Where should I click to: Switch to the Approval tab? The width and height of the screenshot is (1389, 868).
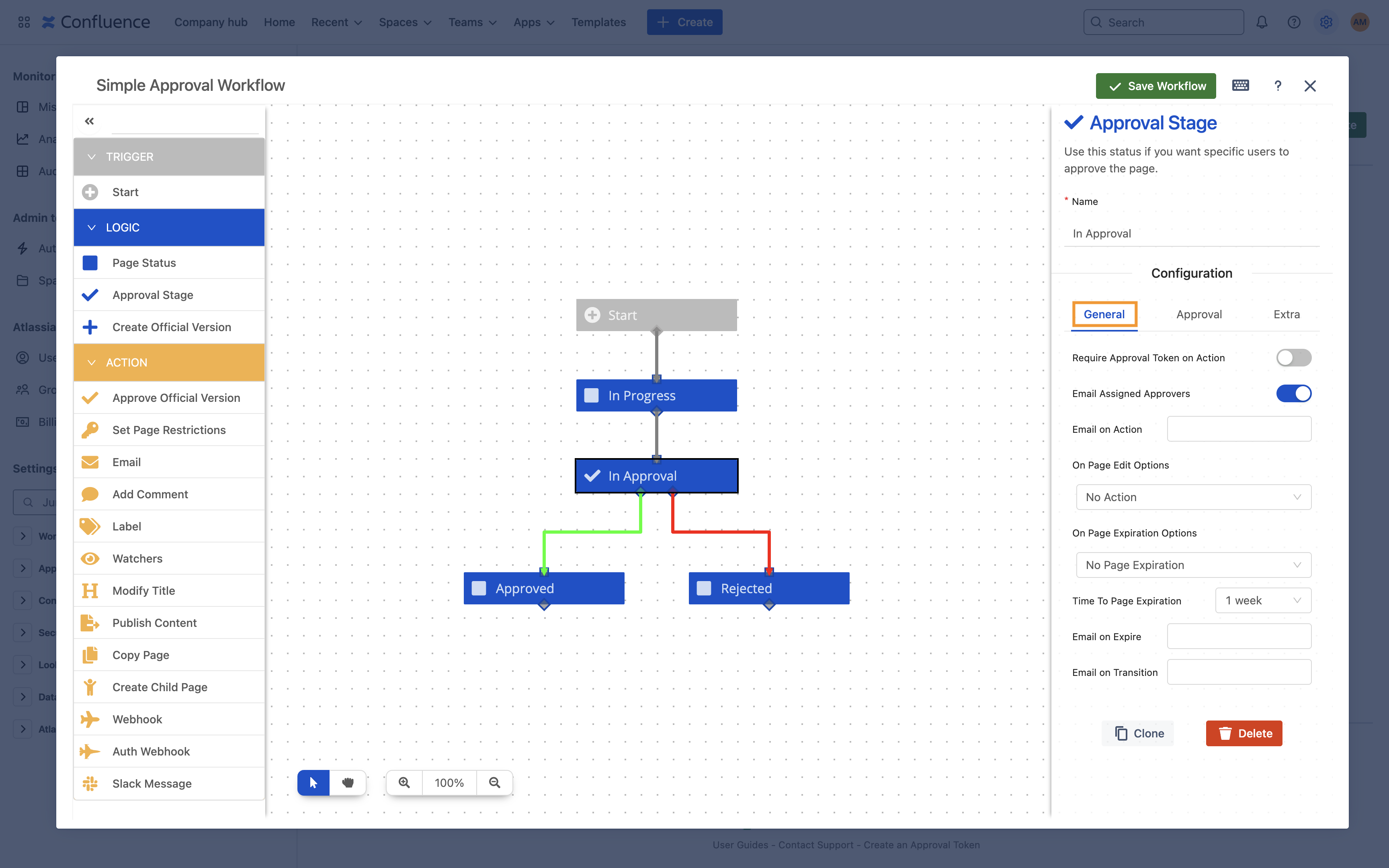pyautogui.click(x=1198, y=314)
